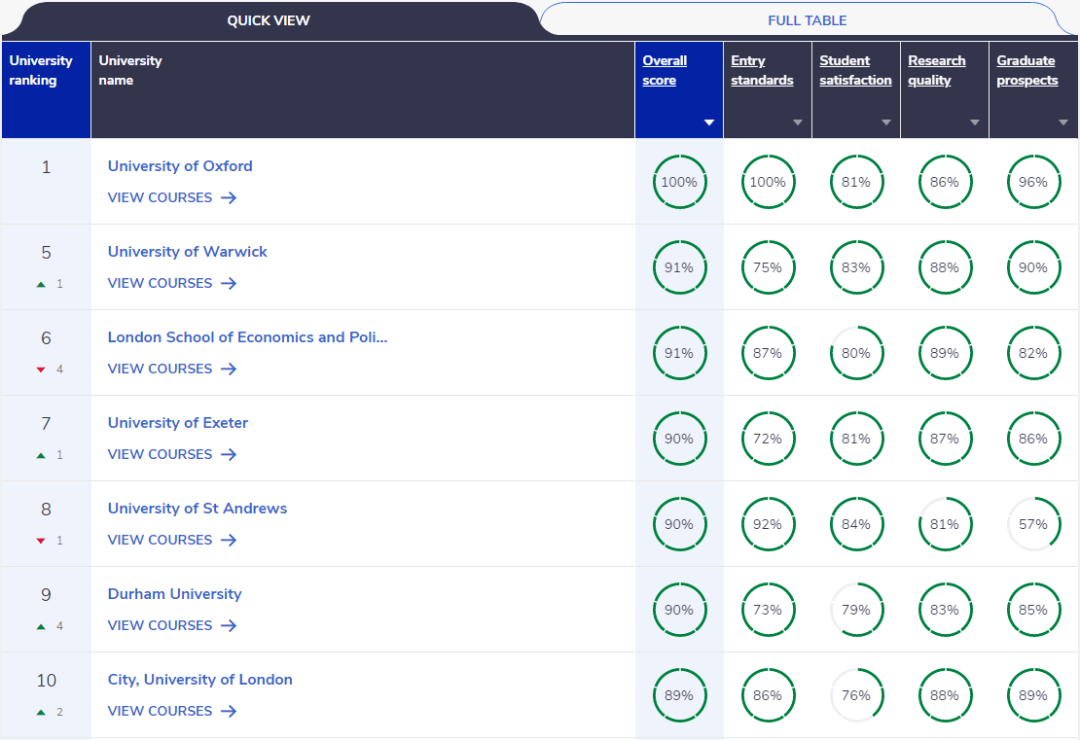Image resolution: width=1080 pixels, height=740 pixels.
Task: Expand Student satisfaction sort arrow
Action: [x=886, y=123]
